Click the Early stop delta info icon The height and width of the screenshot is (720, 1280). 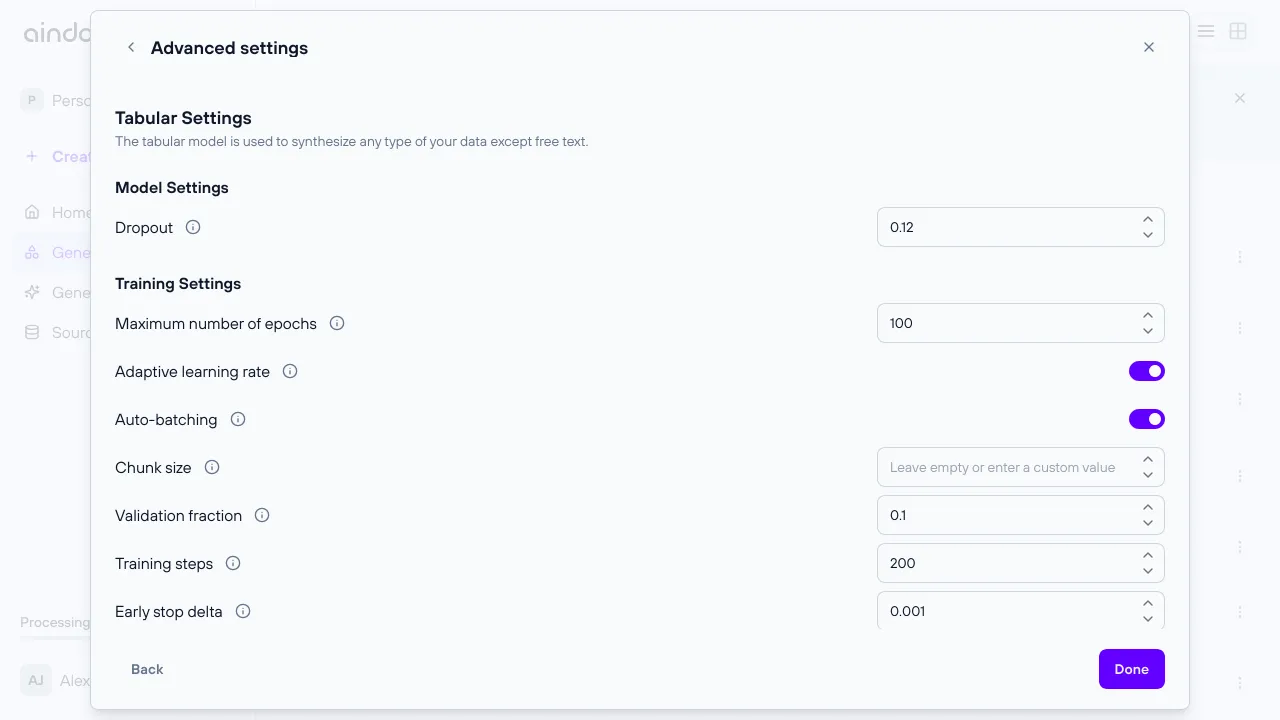pos(242,611)
